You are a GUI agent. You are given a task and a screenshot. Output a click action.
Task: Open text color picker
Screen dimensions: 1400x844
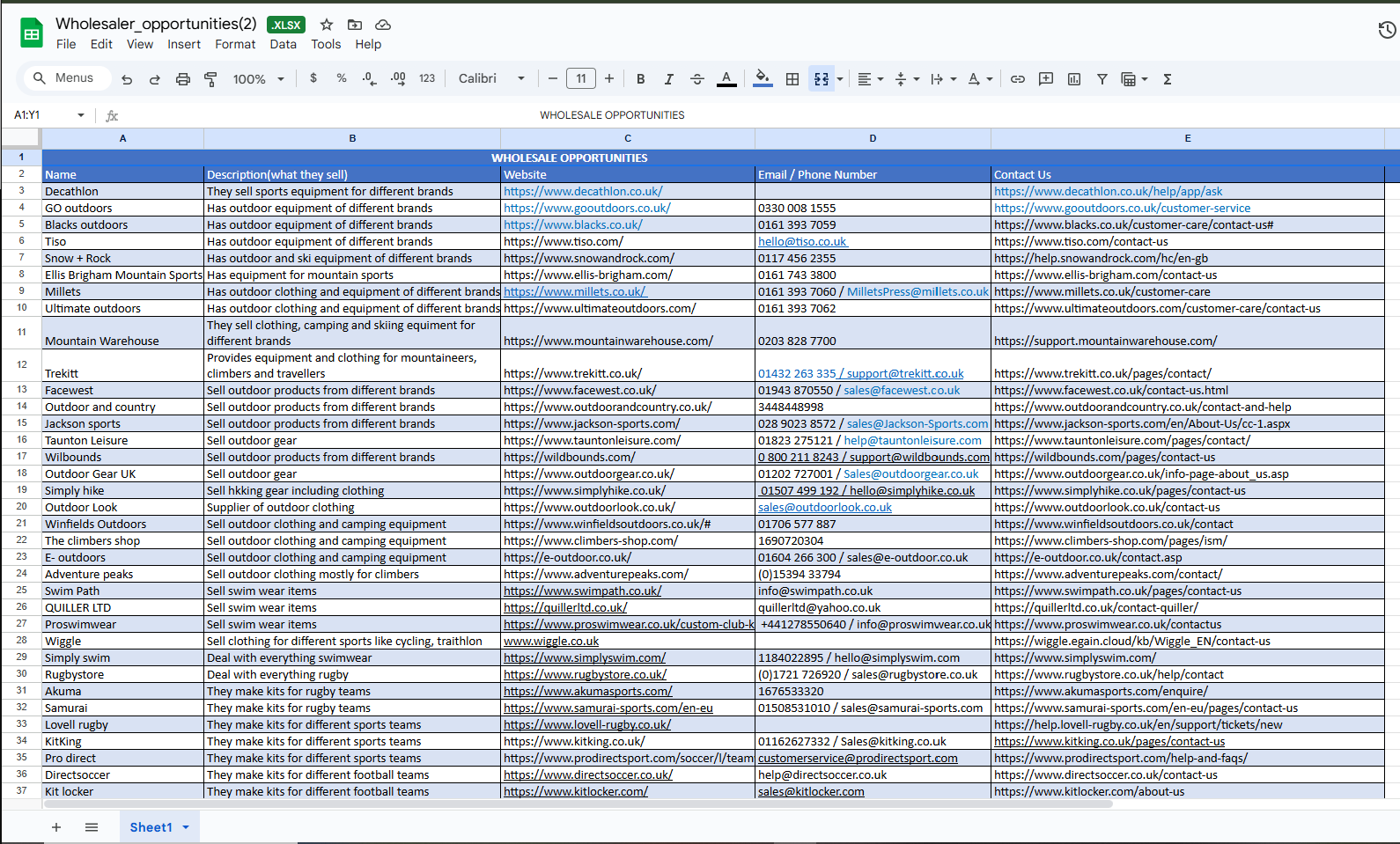[726, 79]
